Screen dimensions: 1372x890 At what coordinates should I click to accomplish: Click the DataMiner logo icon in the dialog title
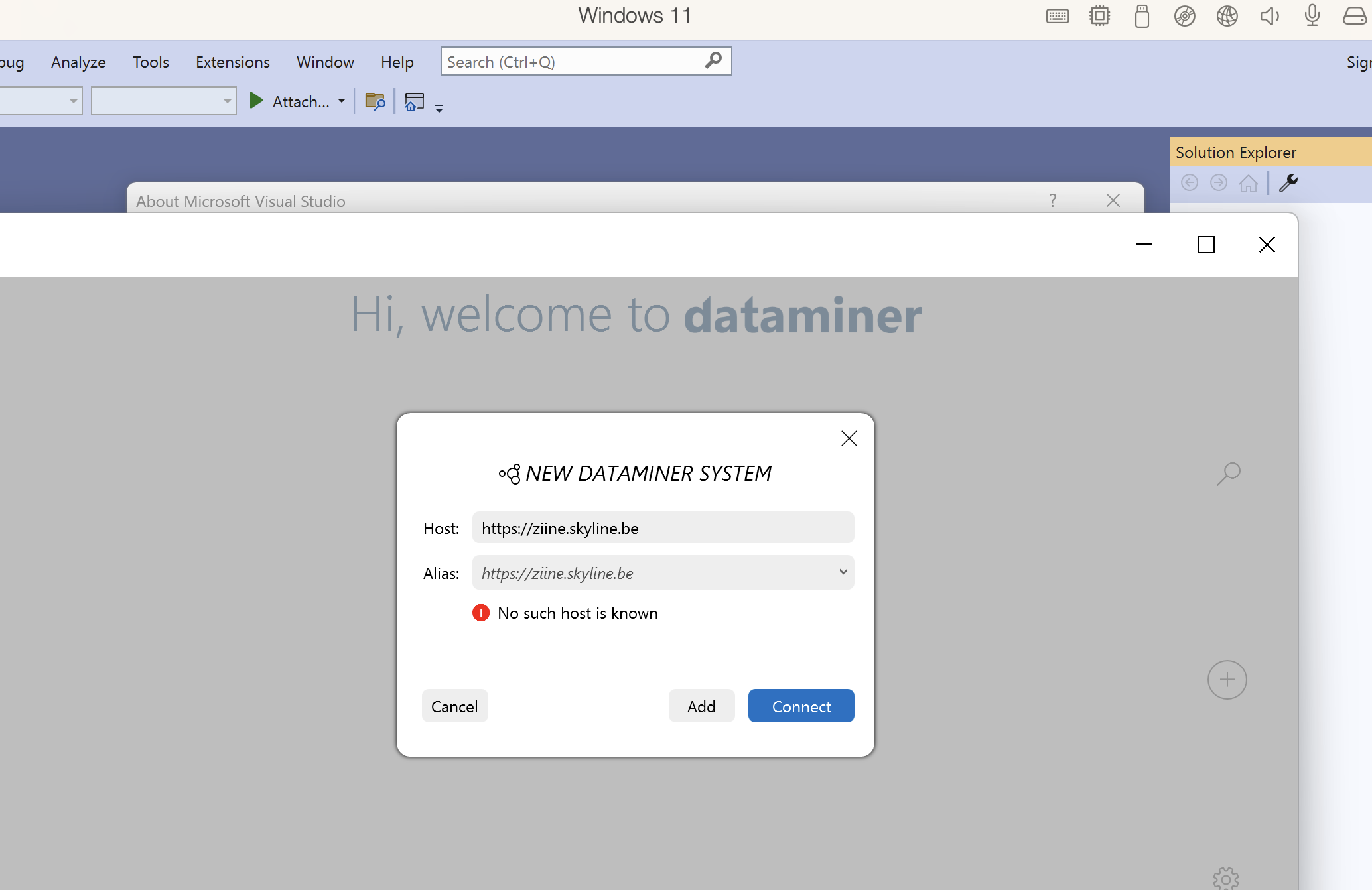tap(510, 474)
